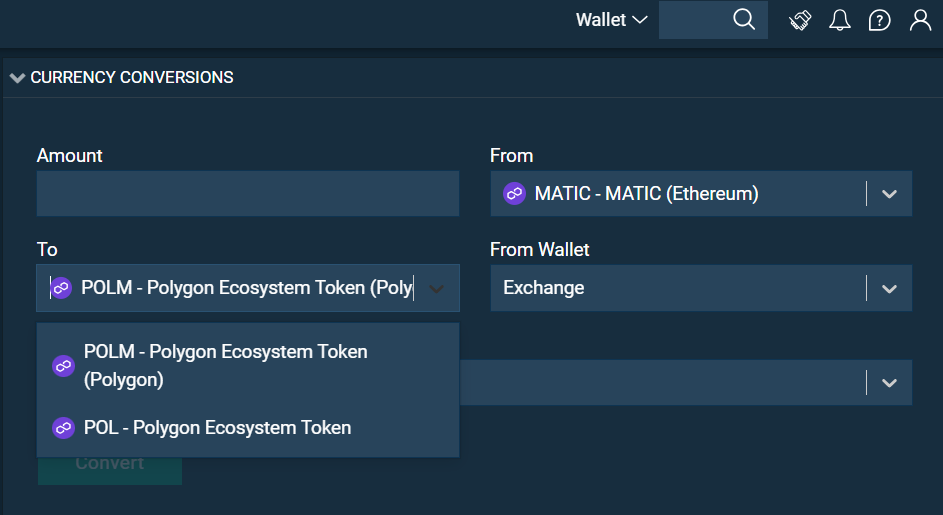
Task: Click the Wallet menu down arrow
Action: [640, 20]
